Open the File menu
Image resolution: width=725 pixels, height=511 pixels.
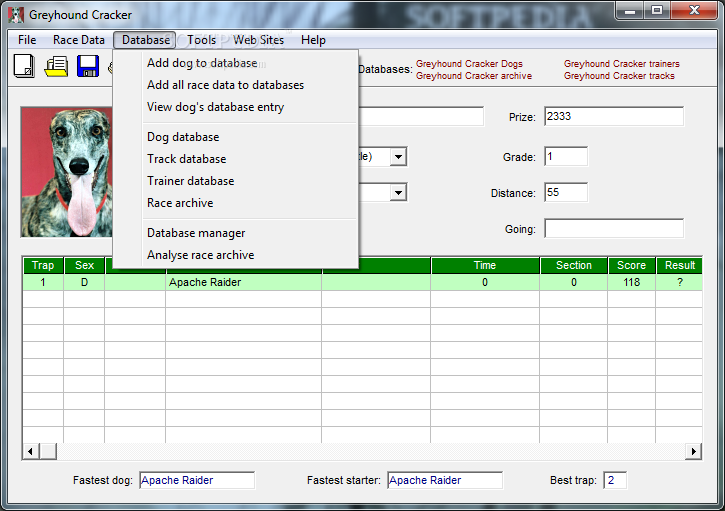pyautogui.click(x=27, y=40)
